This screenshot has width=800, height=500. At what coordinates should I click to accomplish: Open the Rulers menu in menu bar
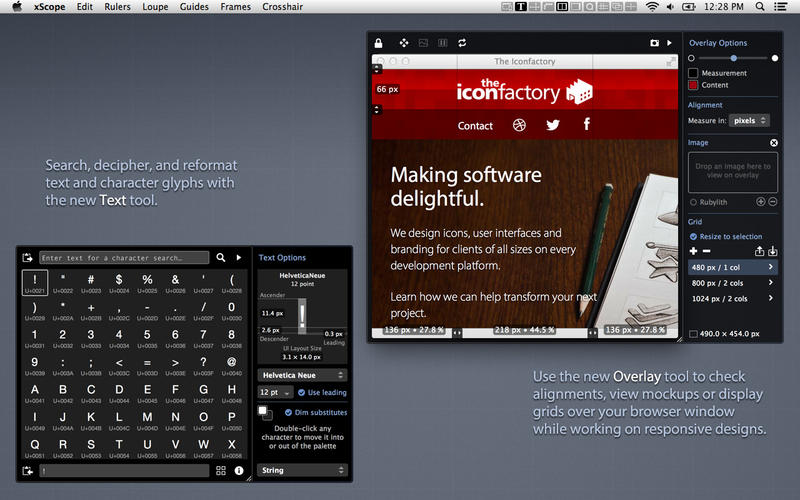click(117, 7)
